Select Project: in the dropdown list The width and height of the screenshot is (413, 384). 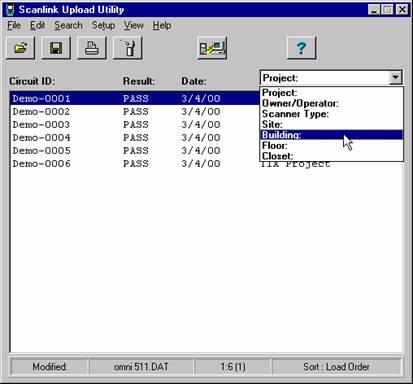tap(331, 93)
